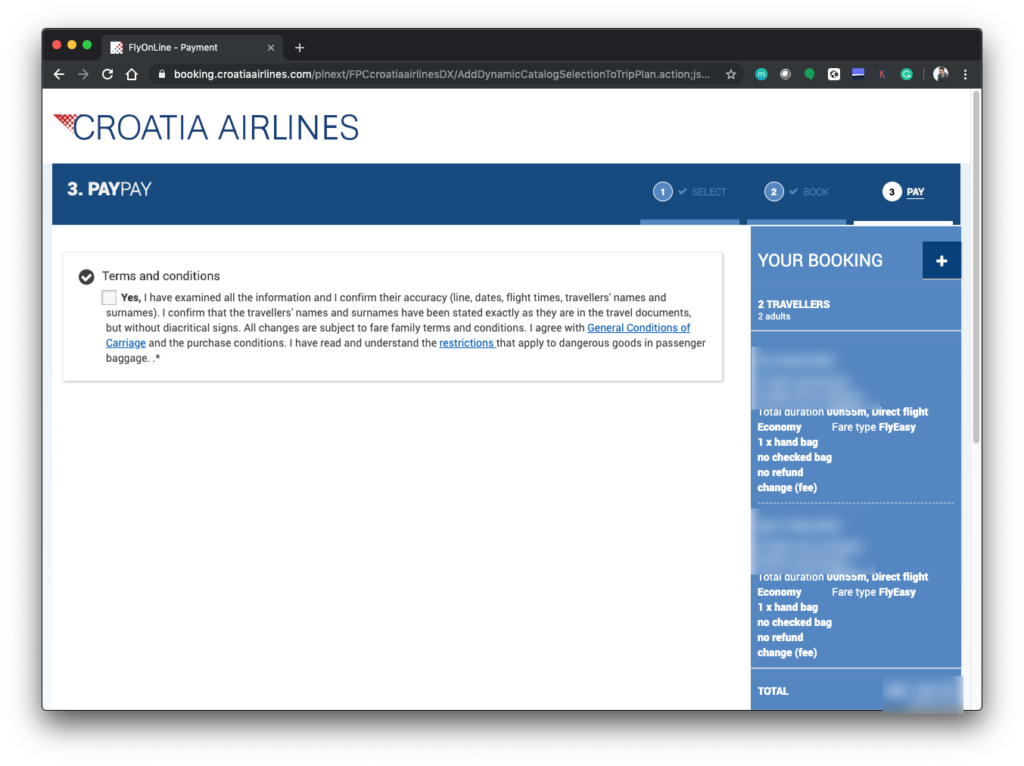The image size is (1024, 766).
Task: Click the browser back arrow
Action: coord(59,74)
